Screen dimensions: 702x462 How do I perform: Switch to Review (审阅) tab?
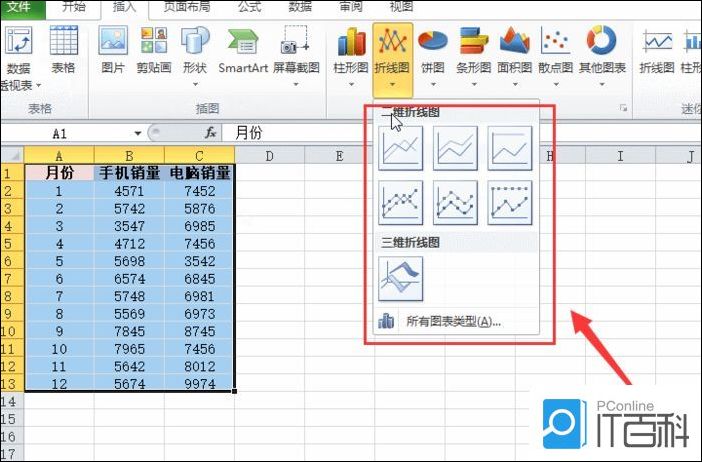tap(351, 7)
